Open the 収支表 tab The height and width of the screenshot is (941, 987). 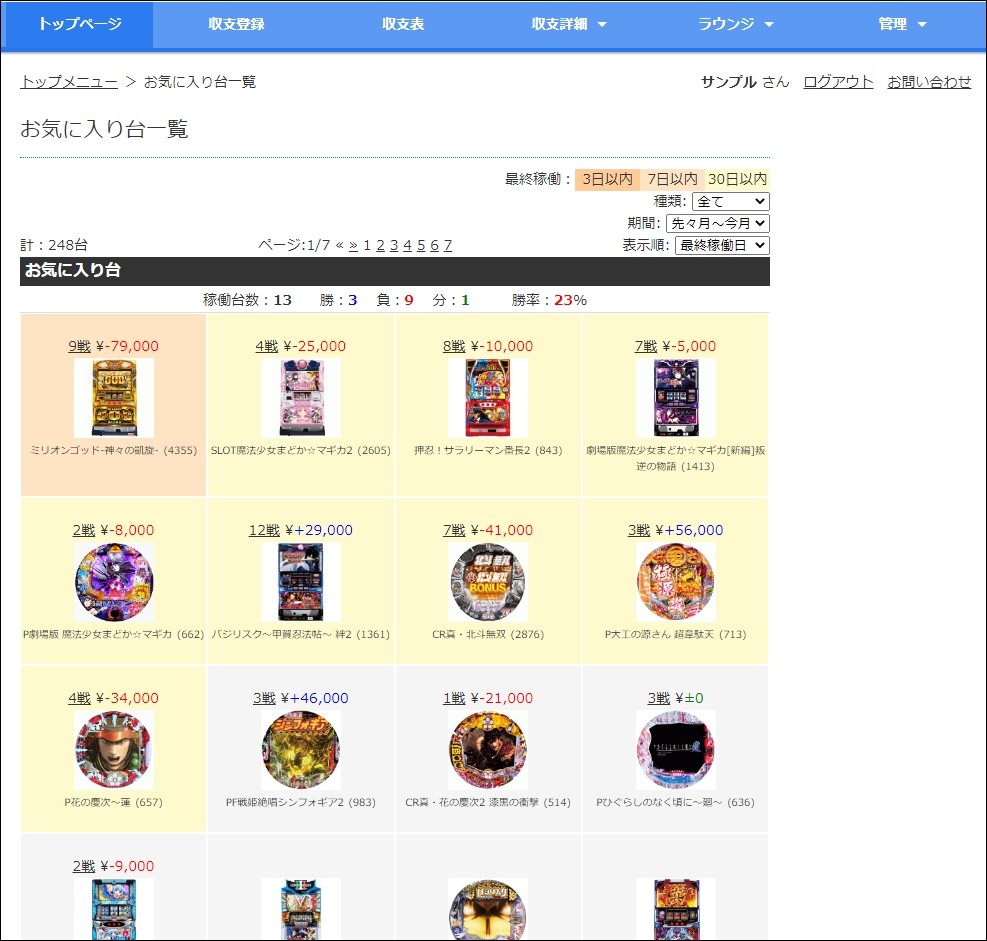(403, 24)
